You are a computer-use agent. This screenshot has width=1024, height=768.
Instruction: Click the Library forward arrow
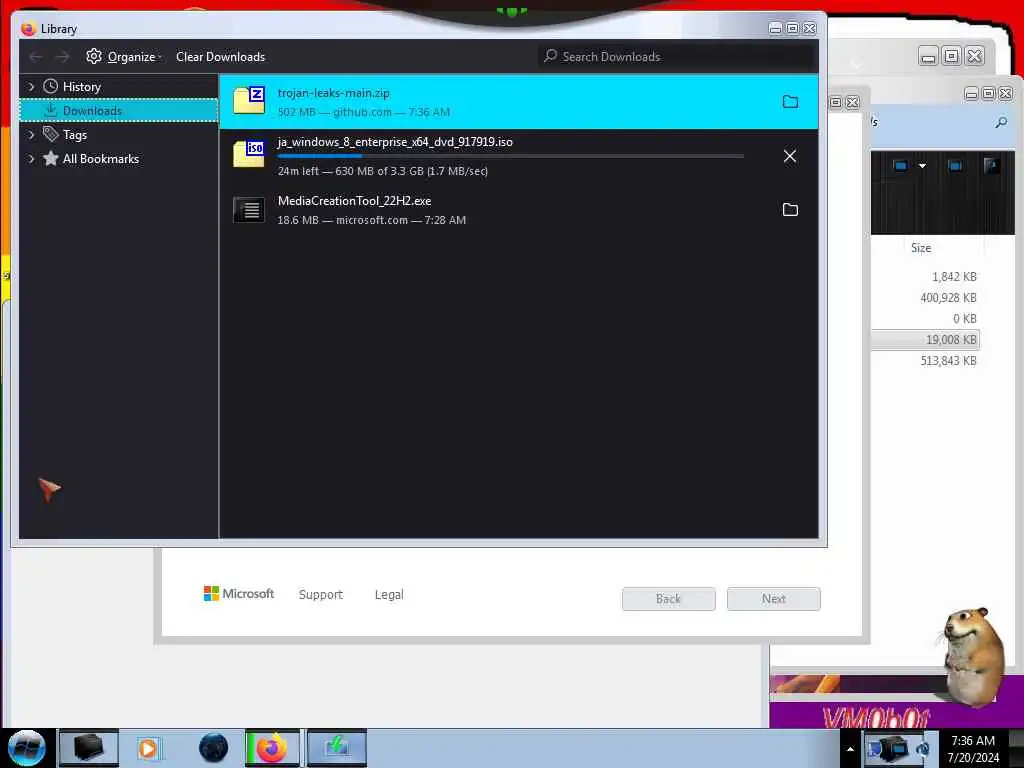pos(62,57)
